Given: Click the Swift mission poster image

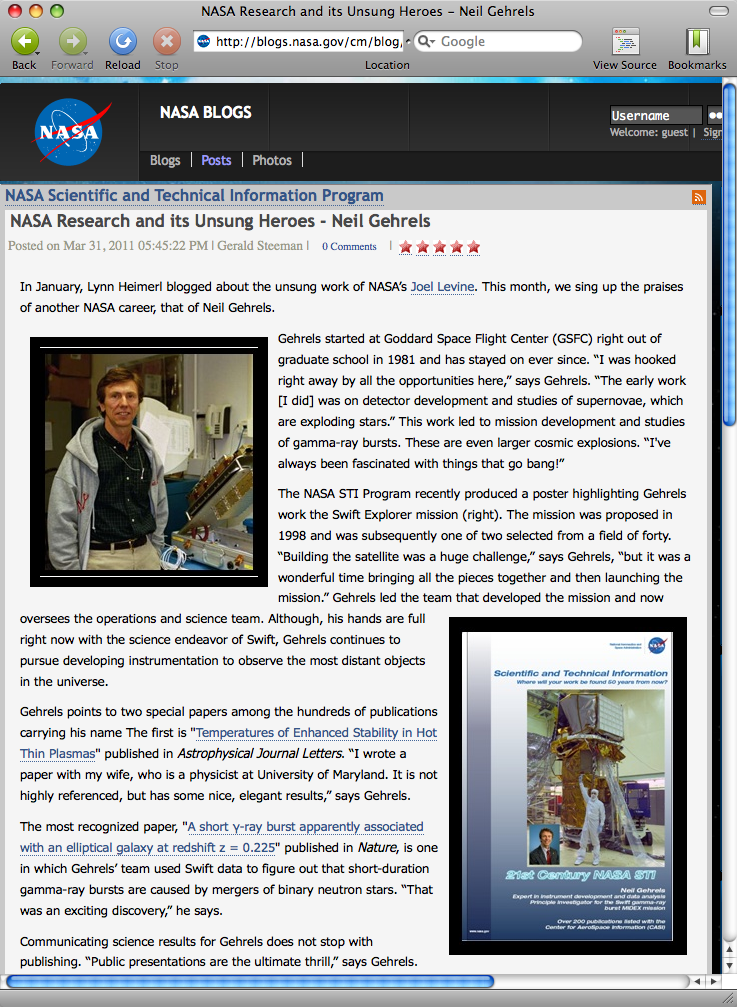Looking at the screenshot, I should (568, 786).
